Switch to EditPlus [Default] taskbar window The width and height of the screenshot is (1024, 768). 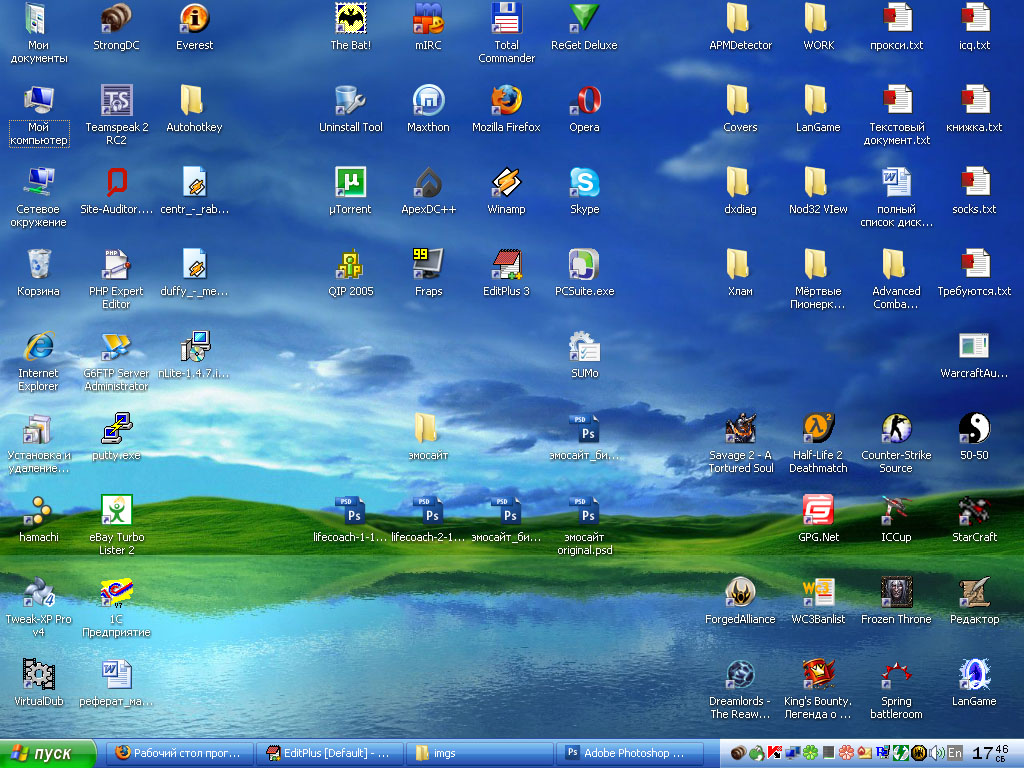(330, 753)
